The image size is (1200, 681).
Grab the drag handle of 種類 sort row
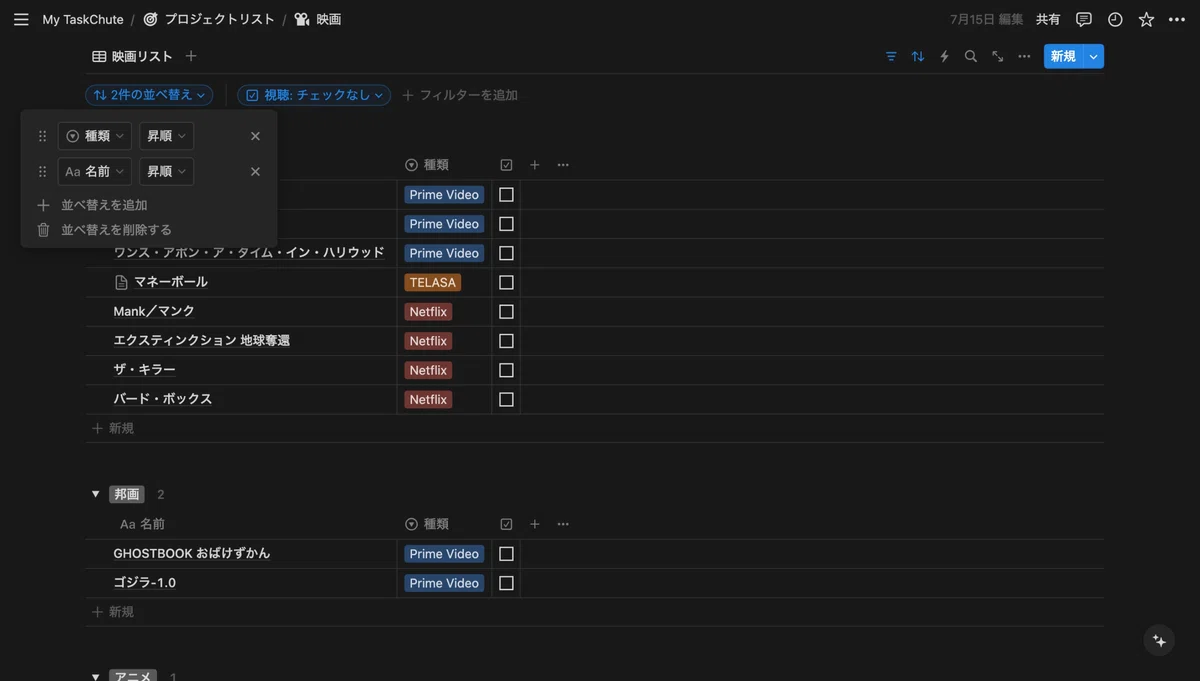click(42, 136)
